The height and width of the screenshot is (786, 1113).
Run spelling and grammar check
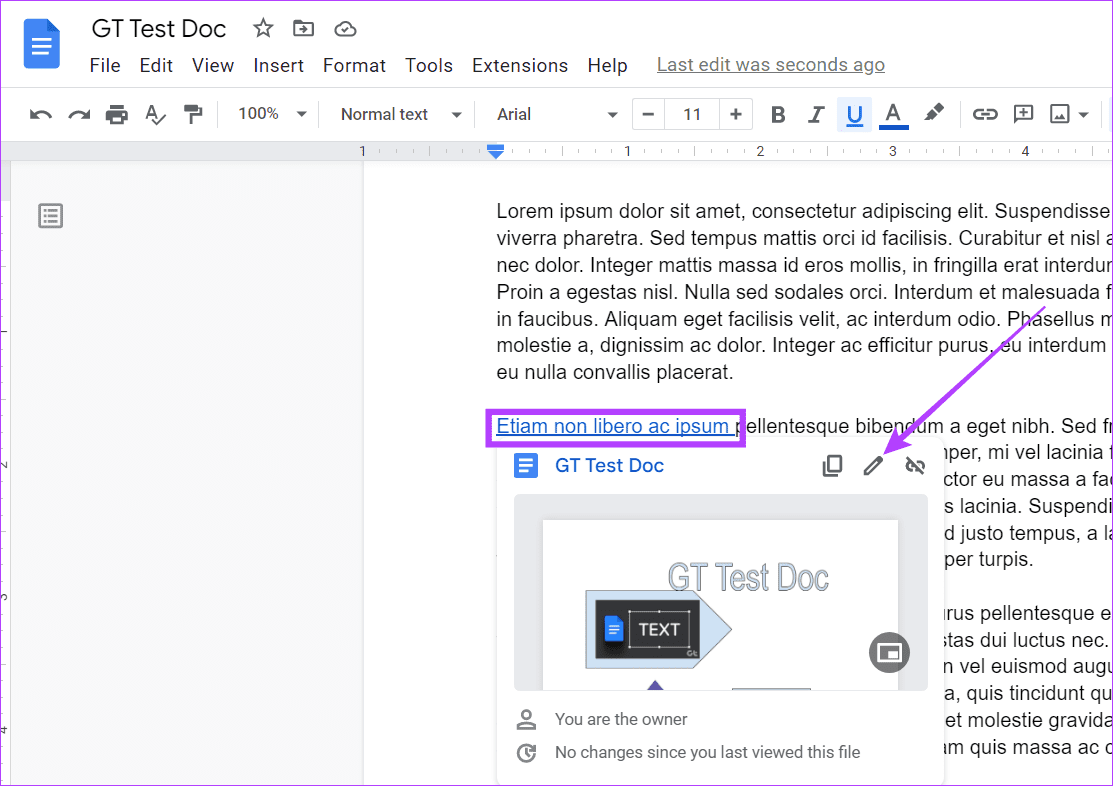(x=155, y=115)
